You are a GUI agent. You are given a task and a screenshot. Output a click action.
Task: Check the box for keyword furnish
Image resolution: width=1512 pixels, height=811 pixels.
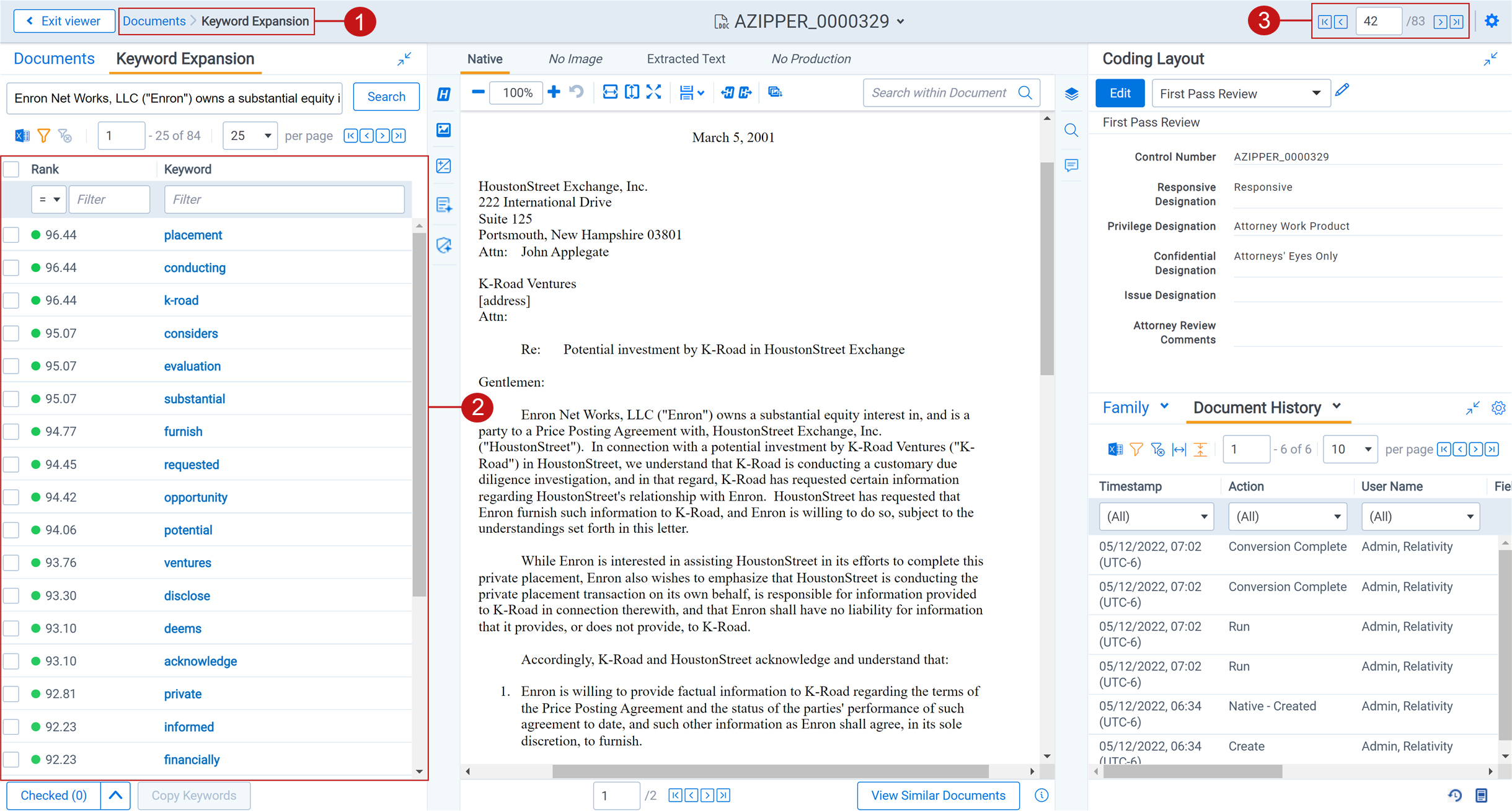tap(12, 432)
